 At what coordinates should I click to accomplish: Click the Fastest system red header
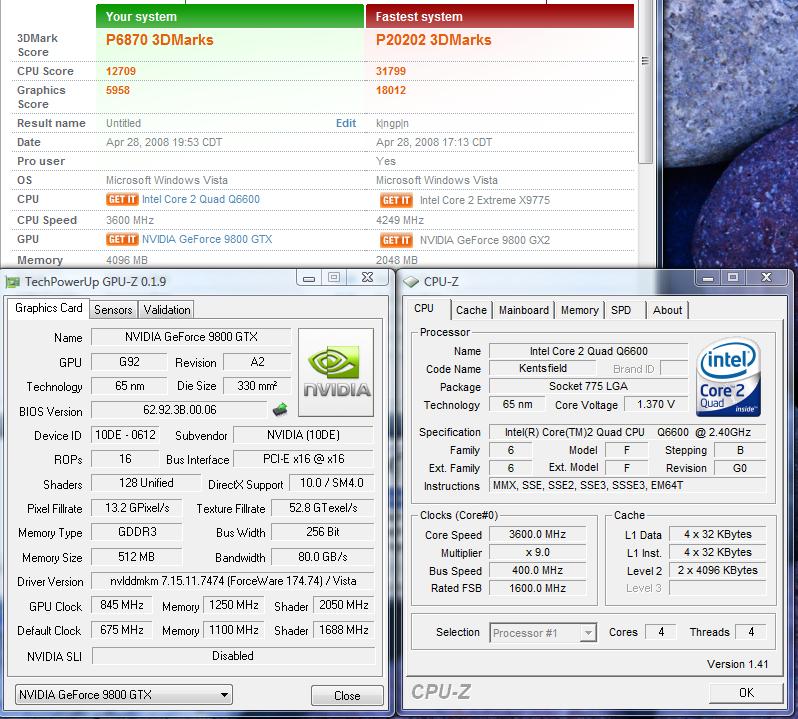click(x=500, y=16)
